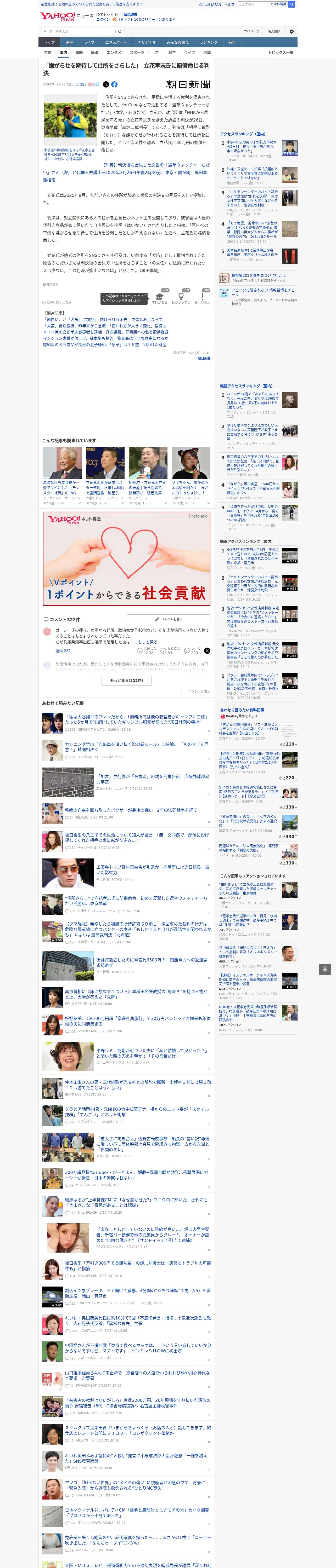The width and height of the screenshot is (336, 1568).
Task: Click the 朝日新聞 publisher logo
Action: pyautogui.click(x=188, y=85)
